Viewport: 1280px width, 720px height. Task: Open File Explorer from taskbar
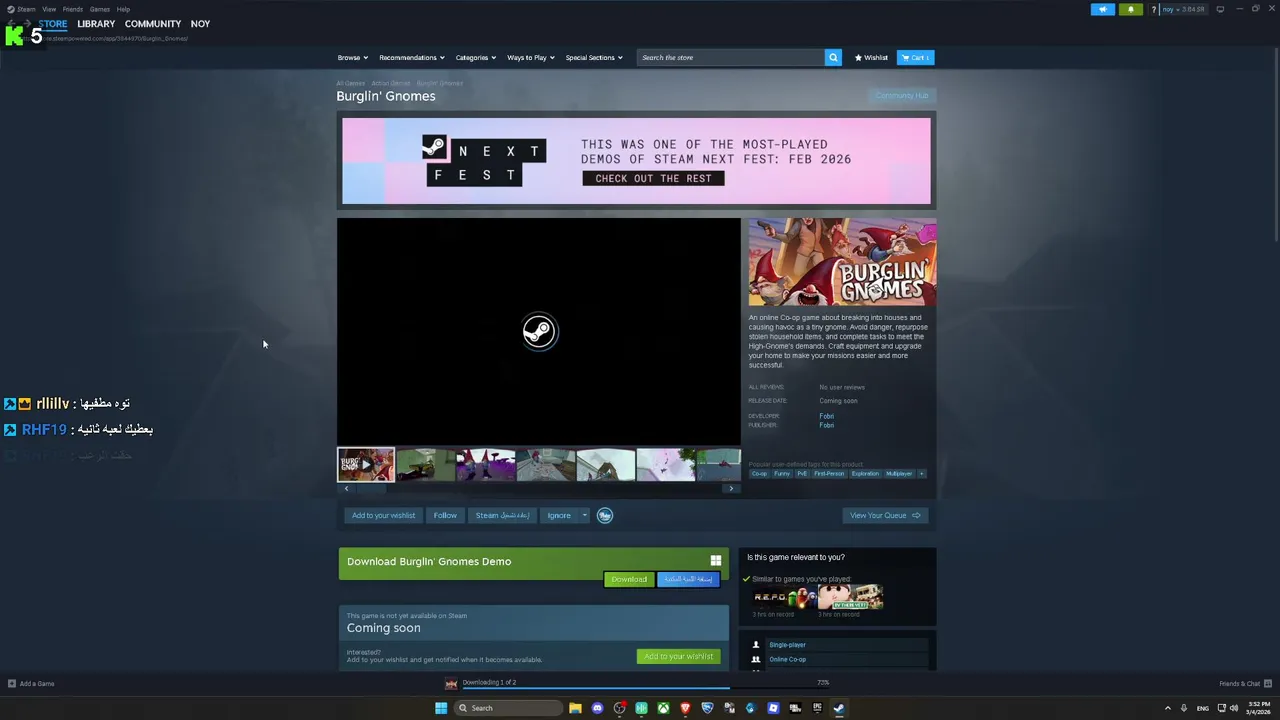575,708
